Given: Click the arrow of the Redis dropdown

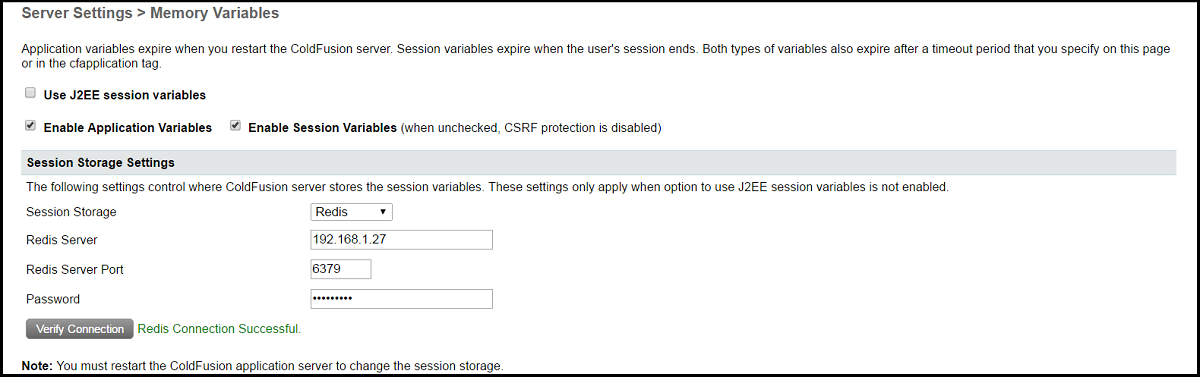Looking at the screenshot, I should point(383,212).
